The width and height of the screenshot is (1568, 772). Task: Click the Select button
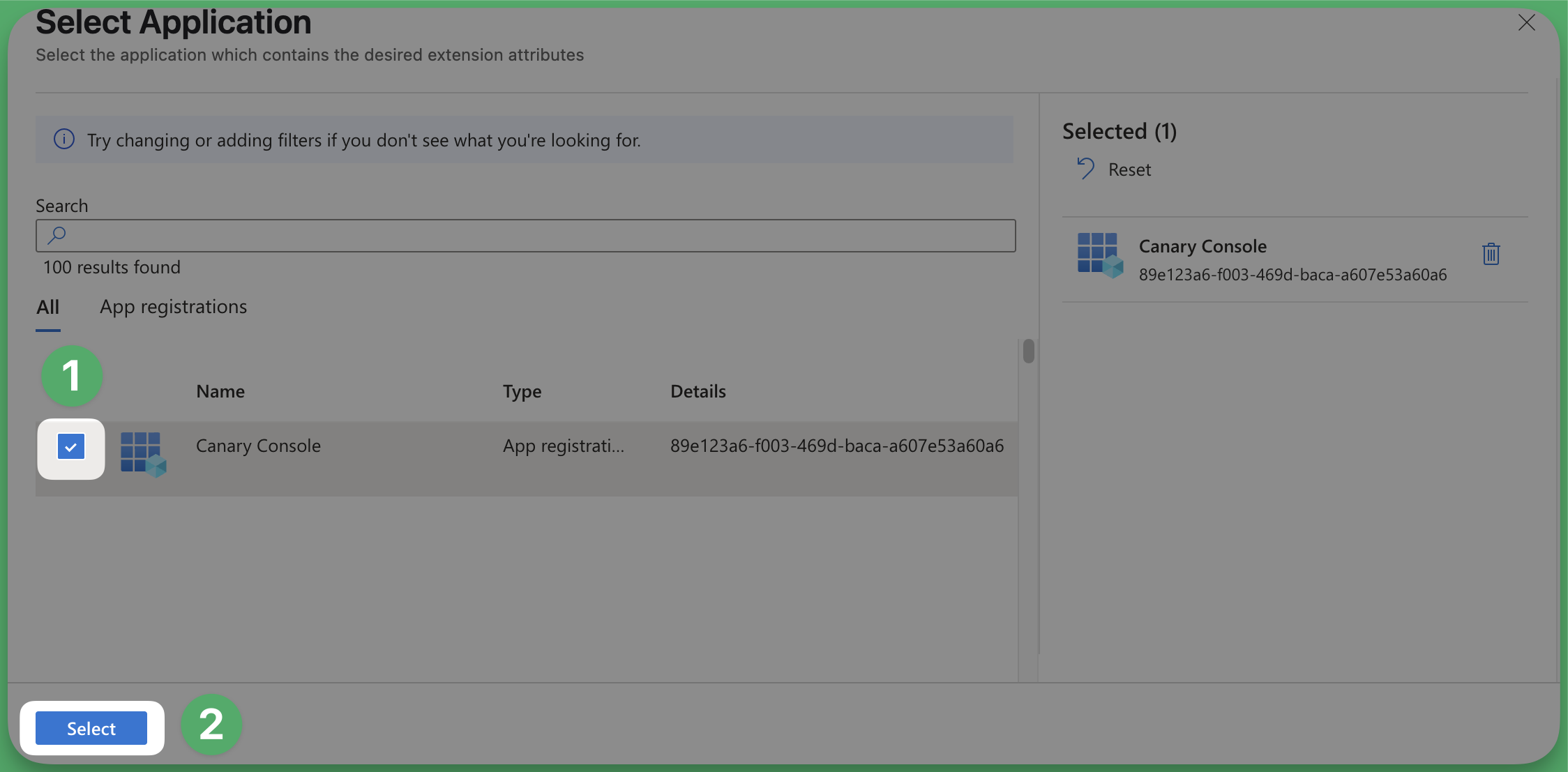[91, 728]
